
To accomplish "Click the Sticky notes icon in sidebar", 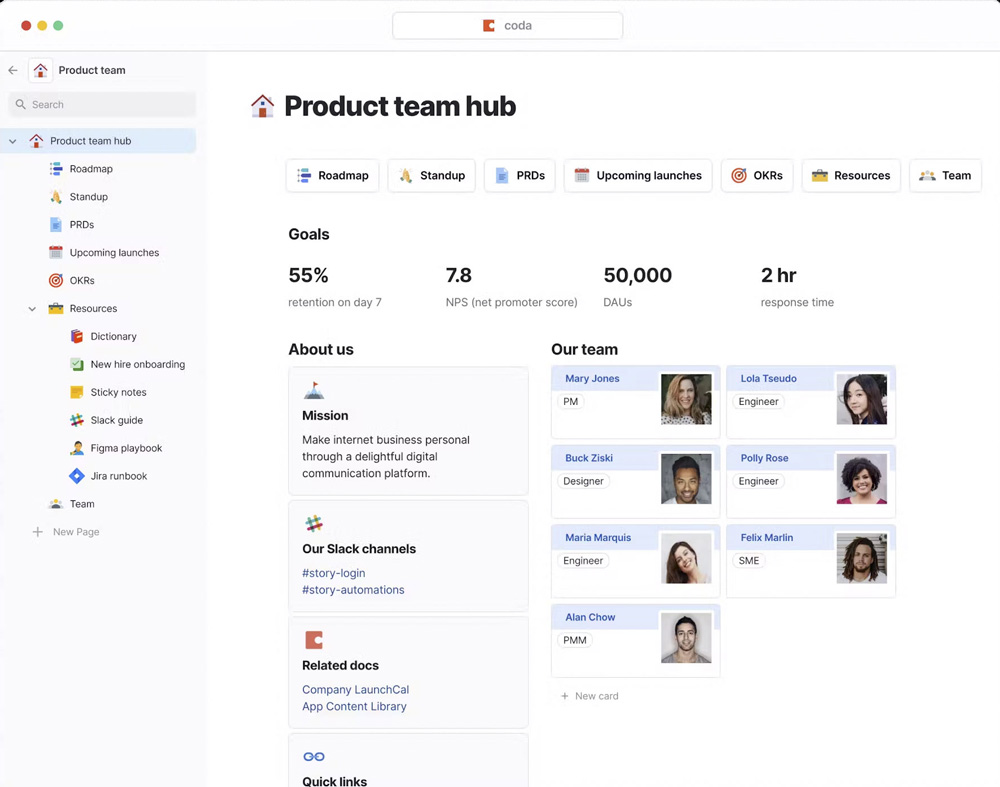I will point(77,393).
